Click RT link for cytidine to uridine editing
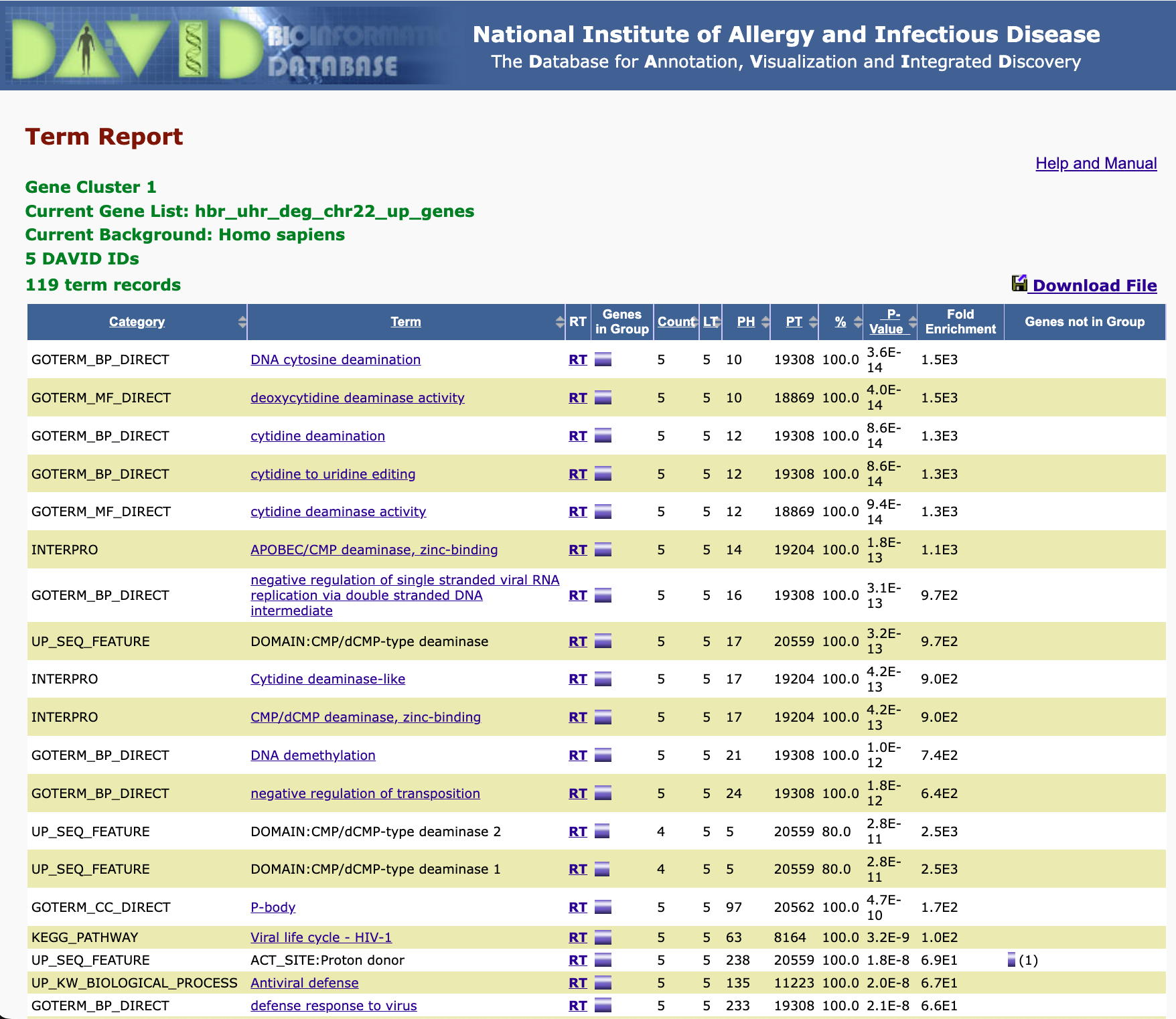 coord(577,474)
